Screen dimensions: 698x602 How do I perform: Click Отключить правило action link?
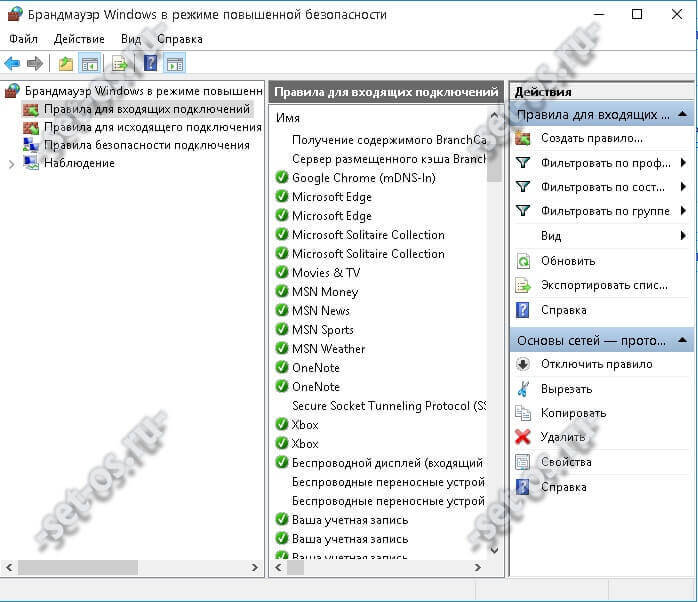coord(597,364)
